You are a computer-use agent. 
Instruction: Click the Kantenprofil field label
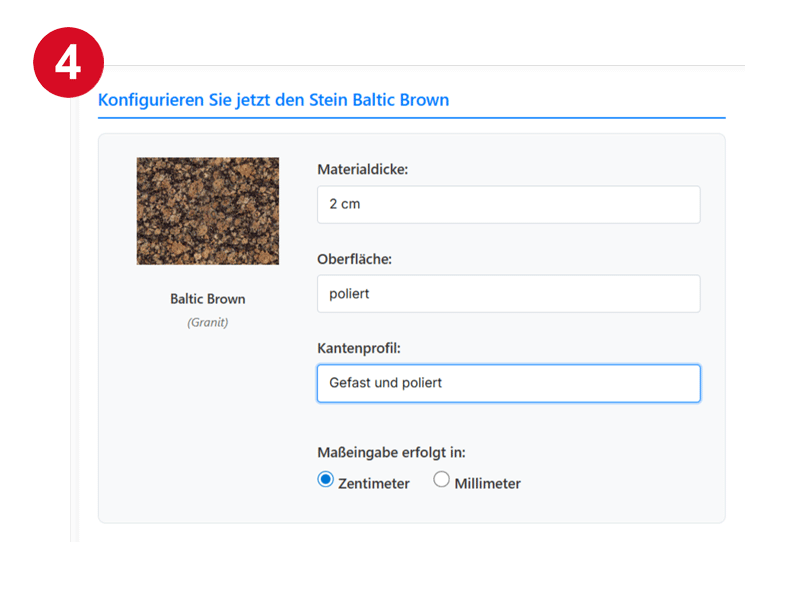pyautogui.click(x=358, y=348)
